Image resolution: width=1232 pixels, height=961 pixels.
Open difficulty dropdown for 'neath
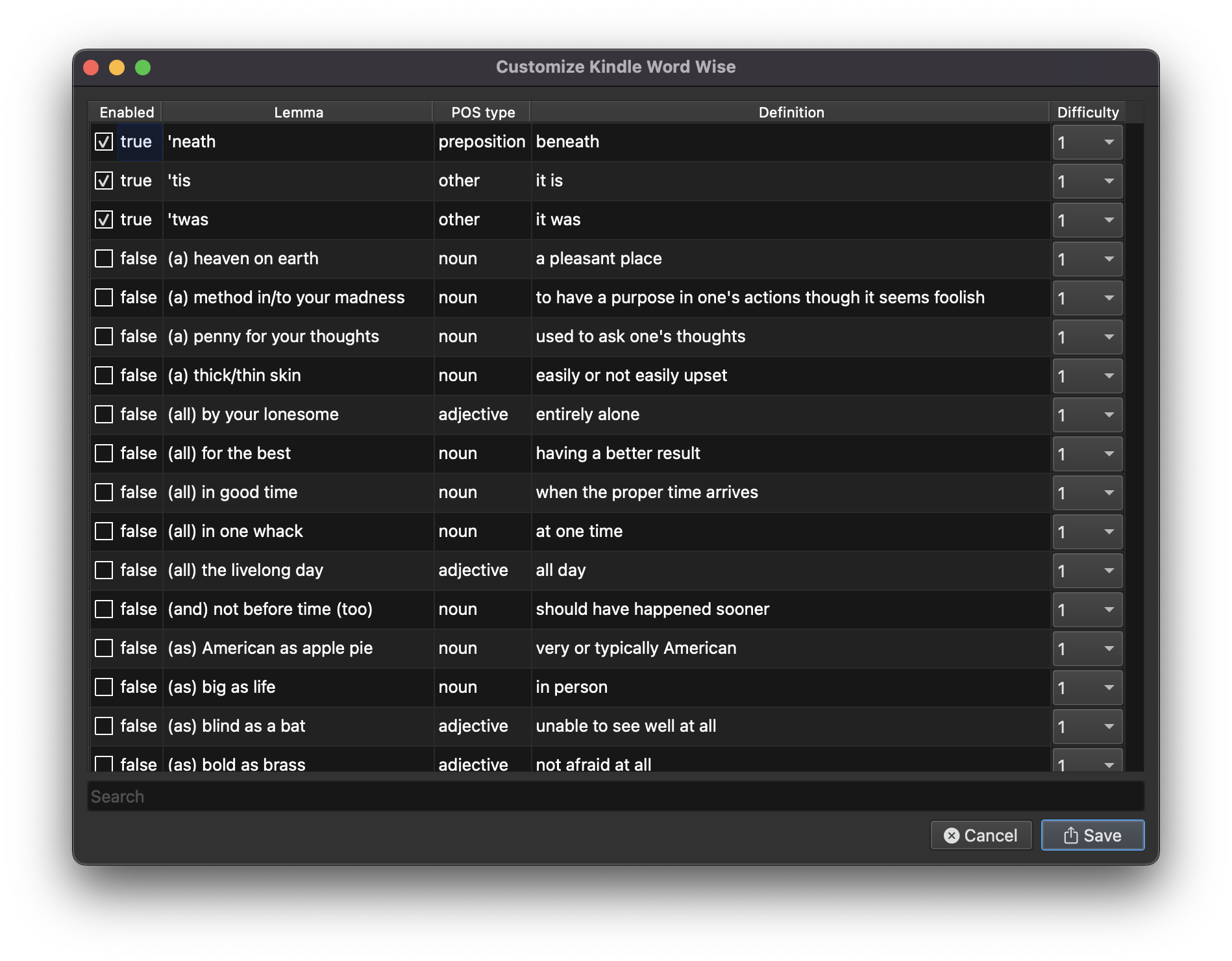tap(1087, 142)
